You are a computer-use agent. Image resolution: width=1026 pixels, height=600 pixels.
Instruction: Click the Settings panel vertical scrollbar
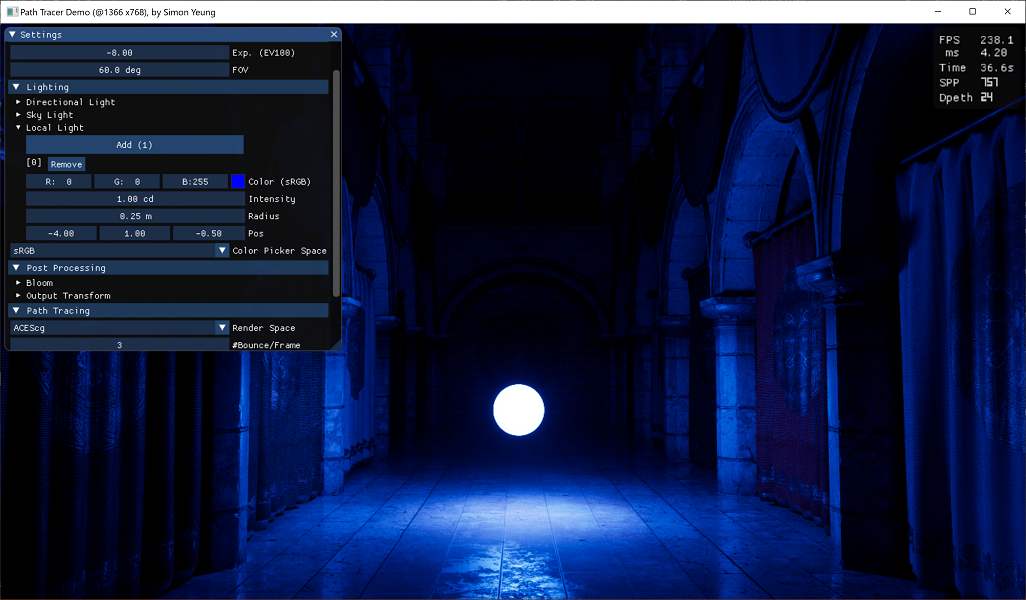tap(336, 183)
